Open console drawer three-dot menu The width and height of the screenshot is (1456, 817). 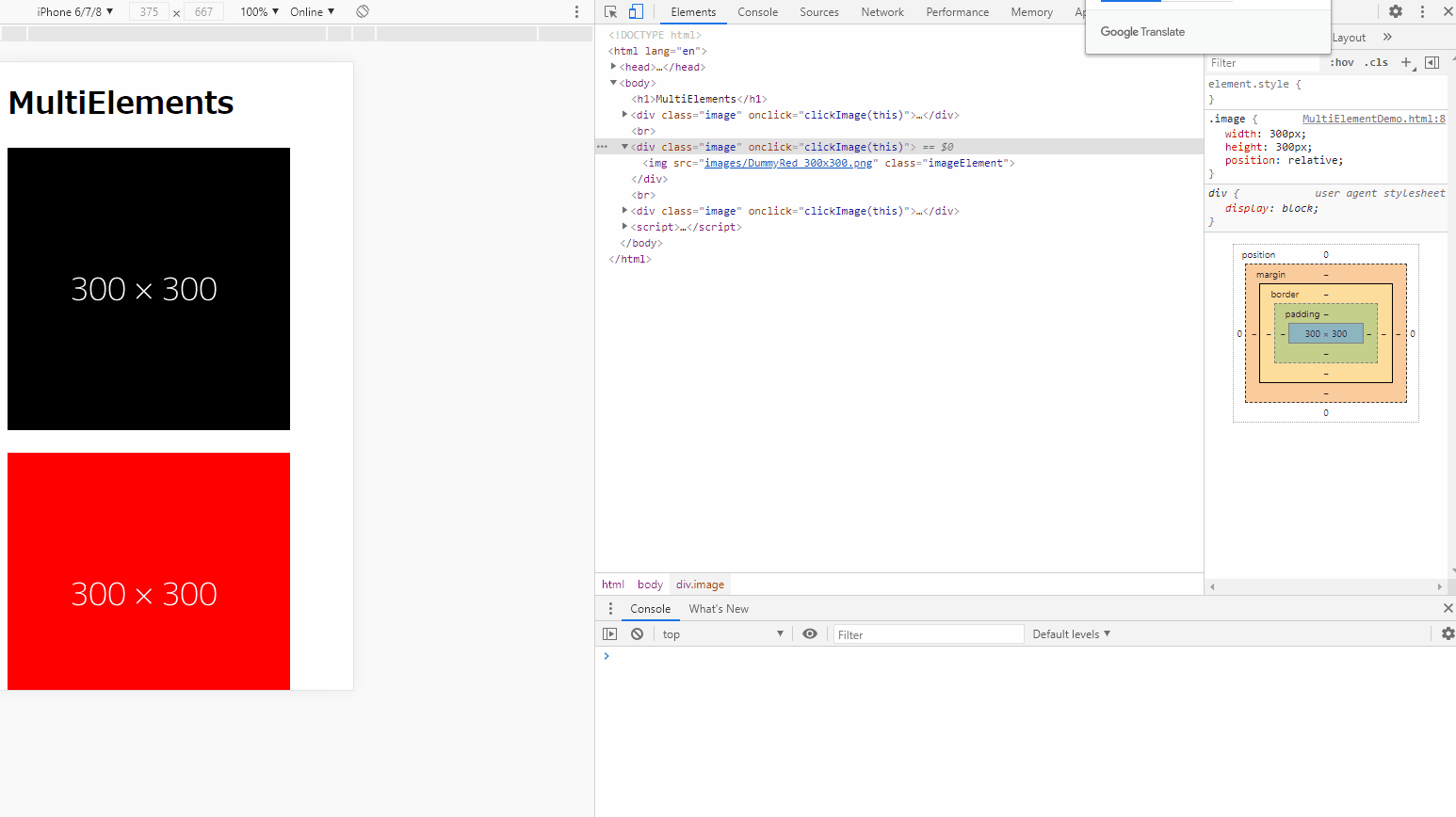tap(610, 608)
